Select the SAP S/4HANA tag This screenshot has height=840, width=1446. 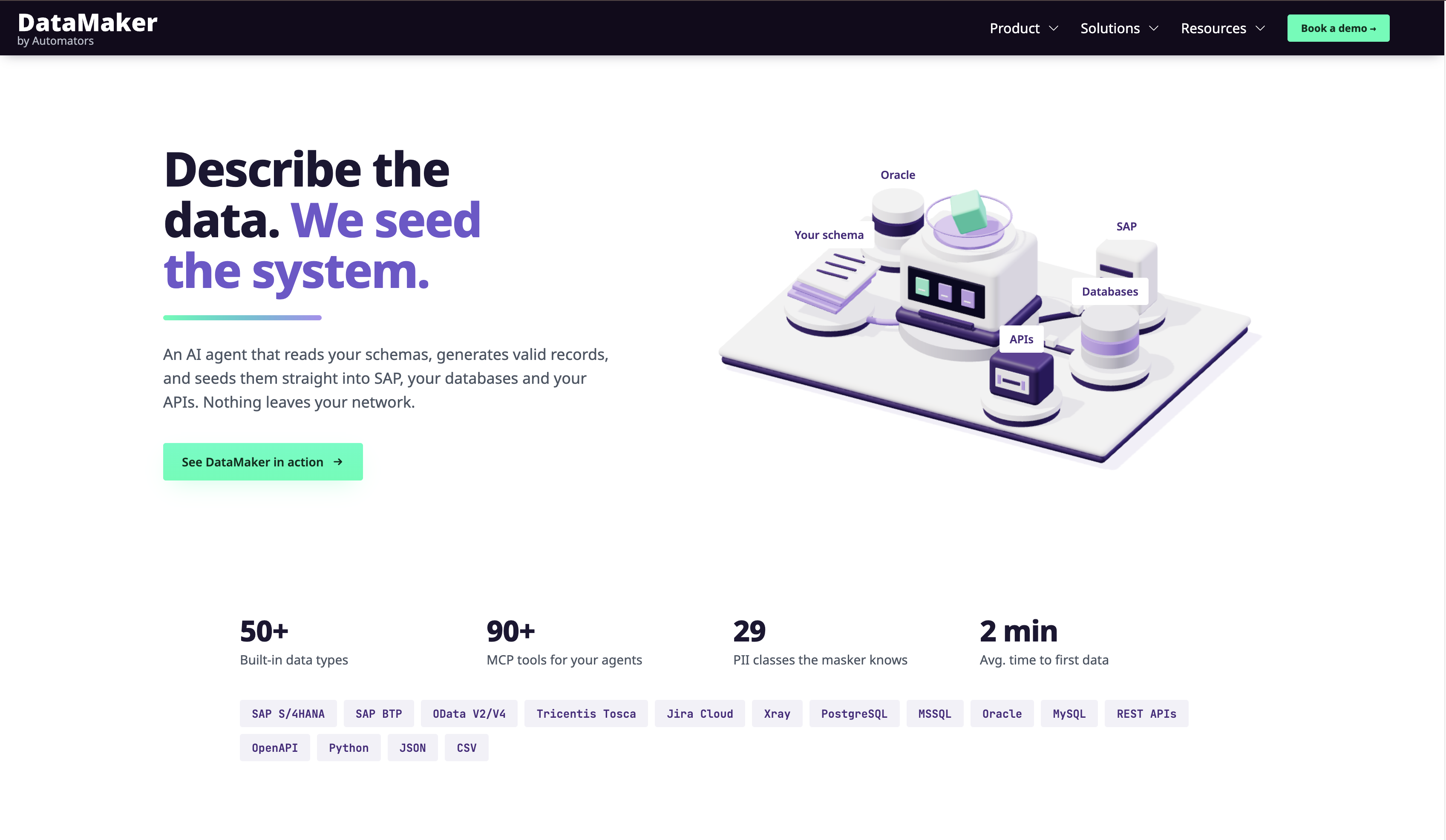click(x=288, y=714)
